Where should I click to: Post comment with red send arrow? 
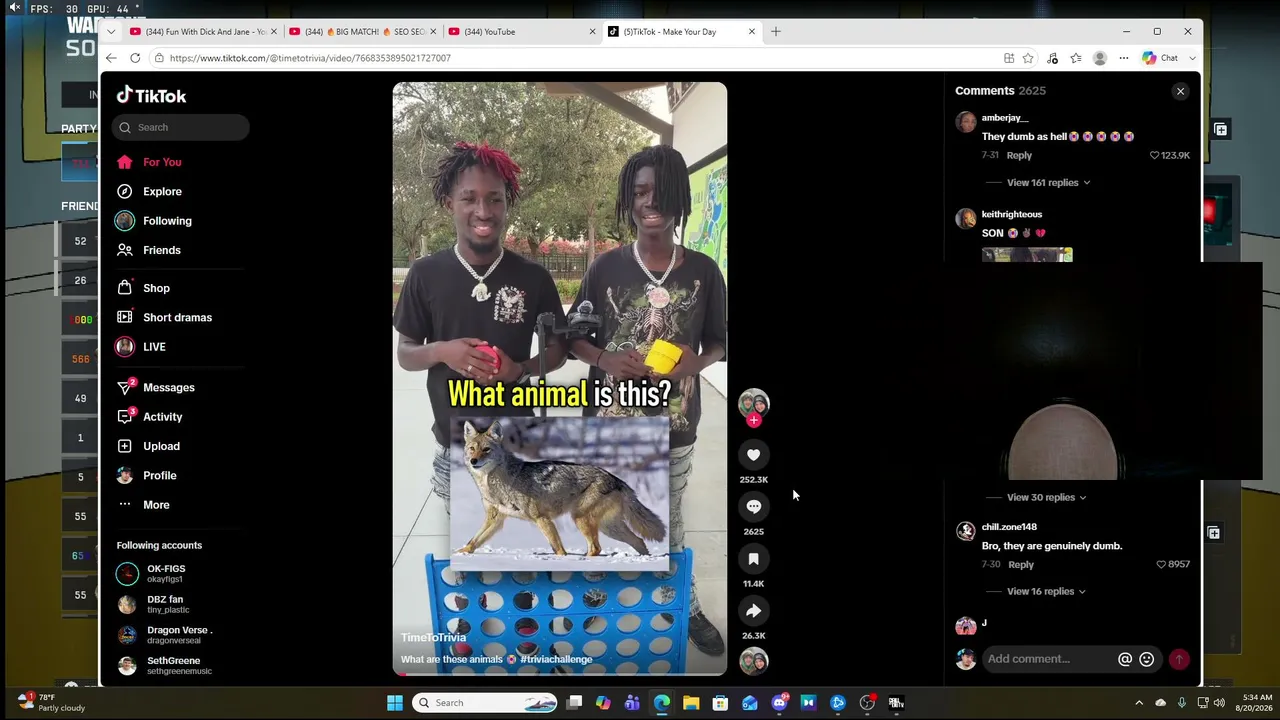pos(1179,659)
